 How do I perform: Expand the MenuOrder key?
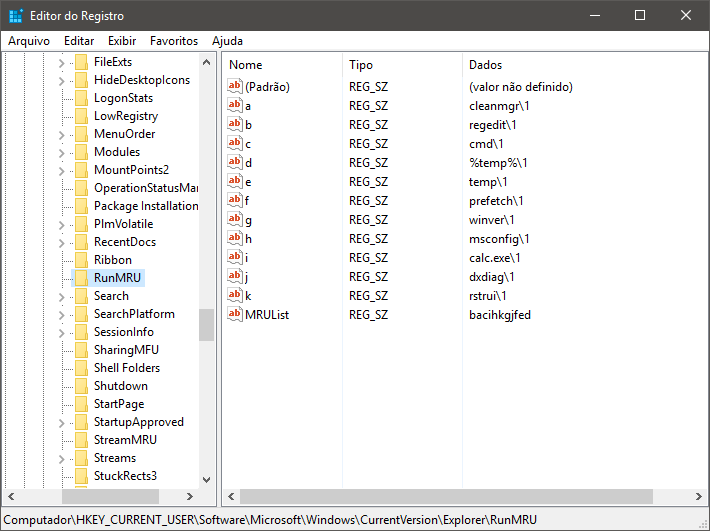point(62,135)
